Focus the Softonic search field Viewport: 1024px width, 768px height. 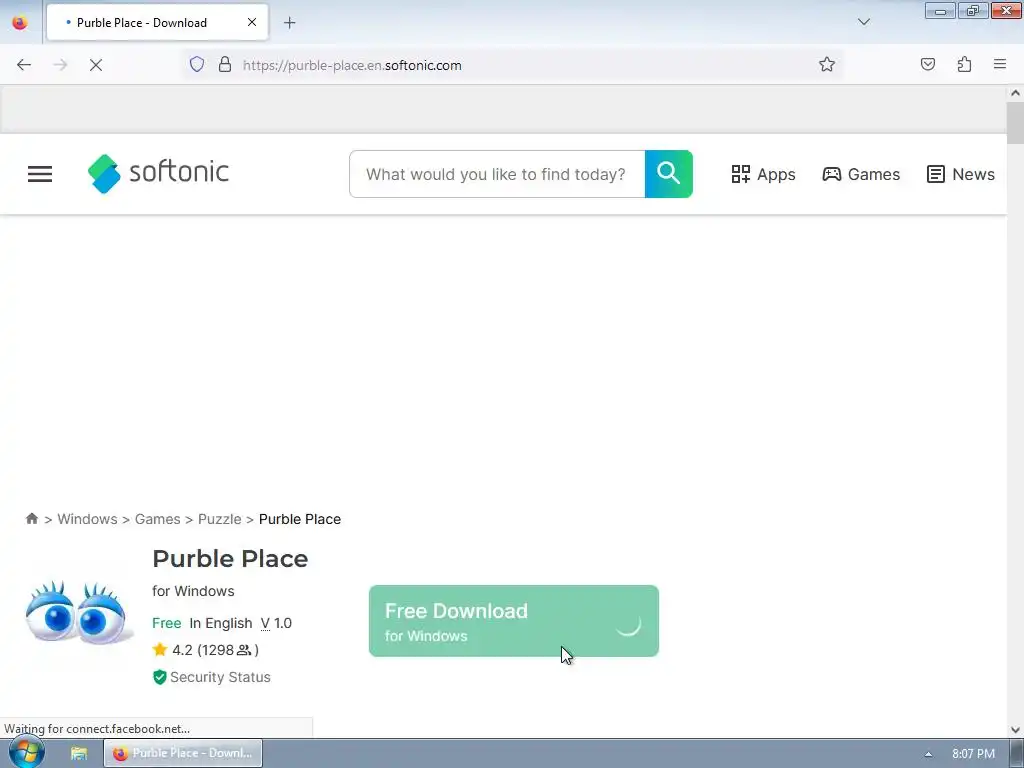497,174
